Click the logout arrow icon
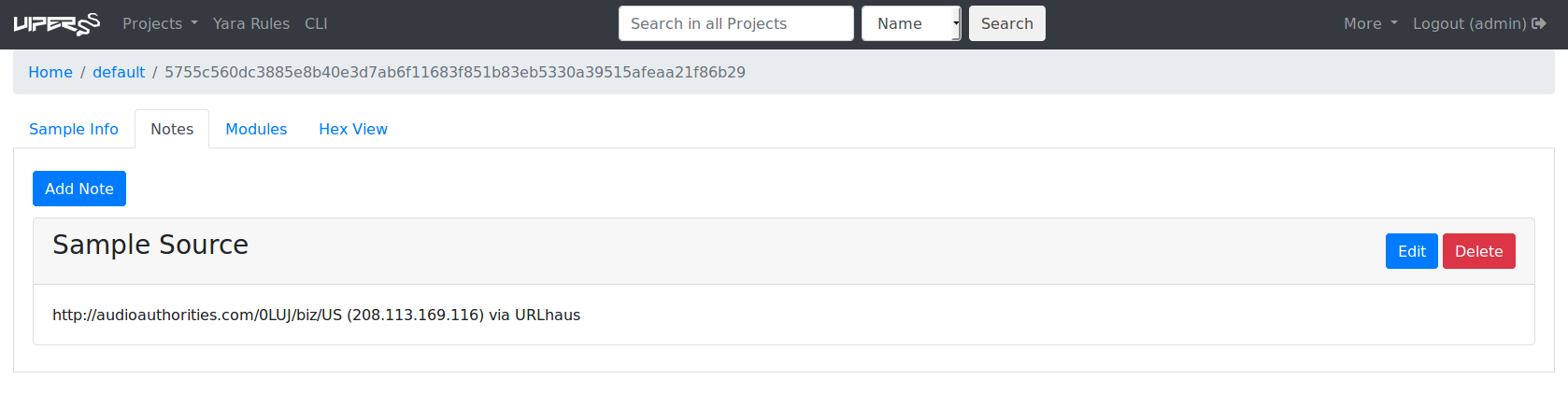 click(1539, 23)
